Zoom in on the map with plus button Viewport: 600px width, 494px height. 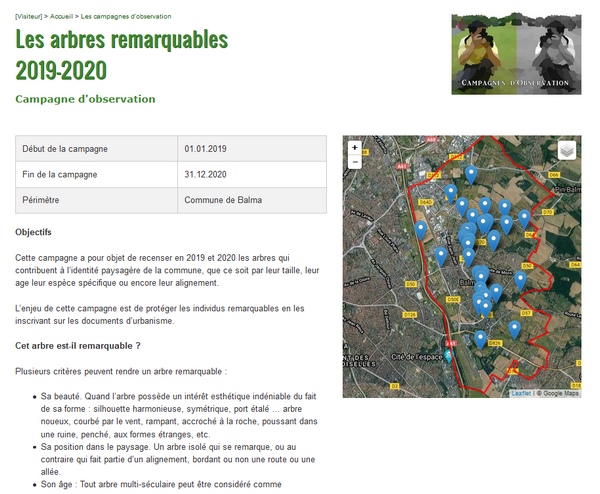point(355,147)
